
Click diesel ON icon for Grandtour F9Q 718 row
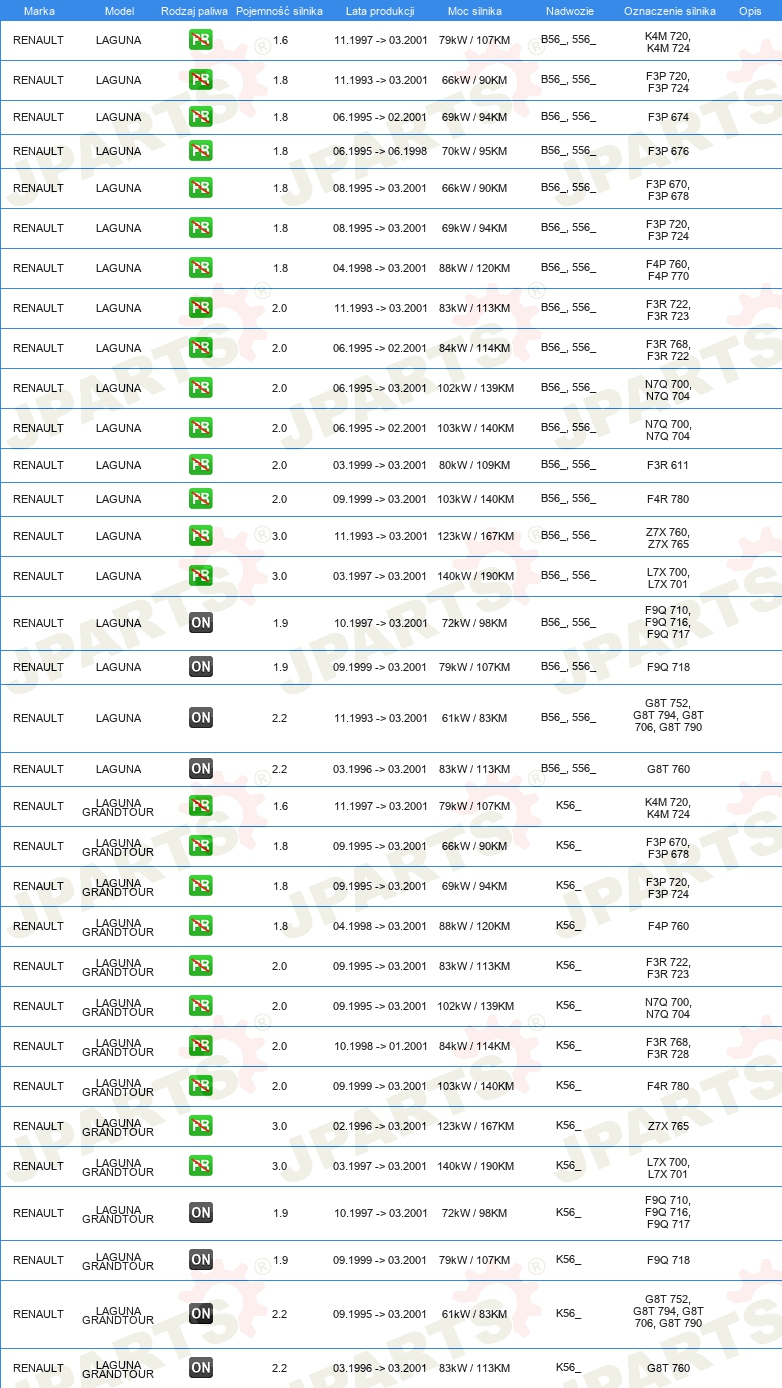pyautogui.click(x=201, y=1260)
